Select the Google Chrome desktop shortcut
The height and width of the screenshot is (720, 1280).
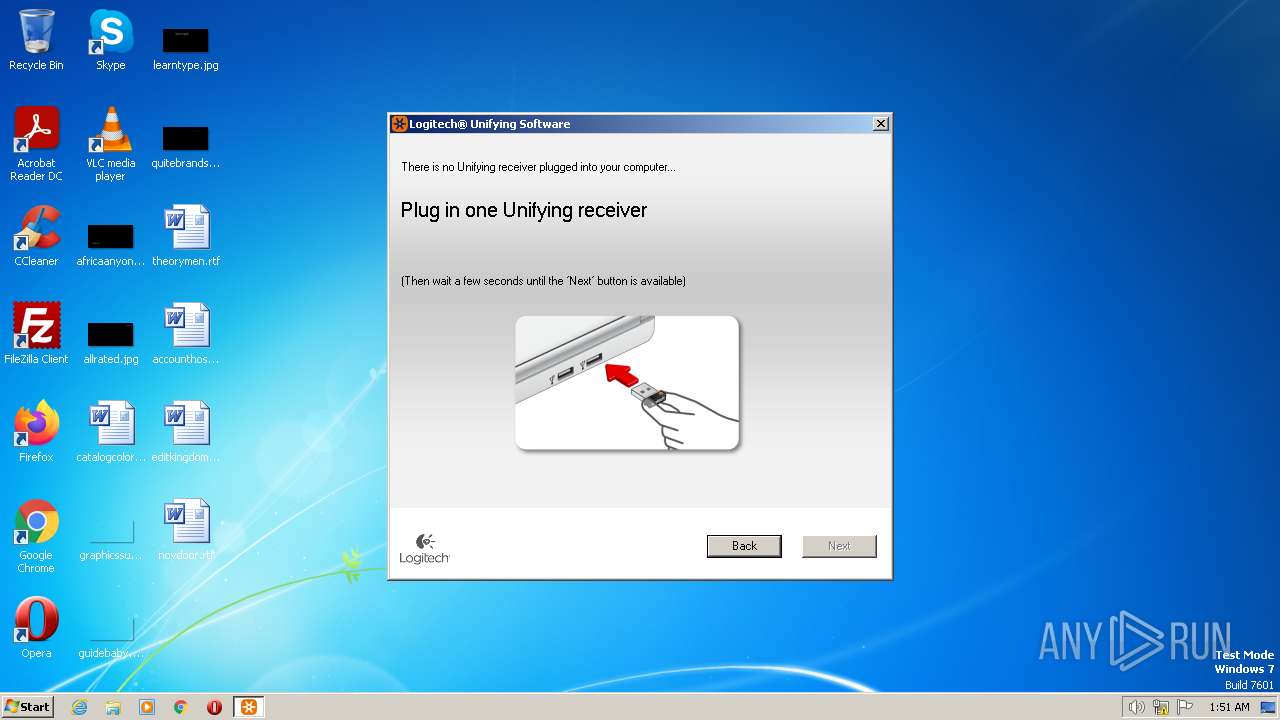[36, 536]
